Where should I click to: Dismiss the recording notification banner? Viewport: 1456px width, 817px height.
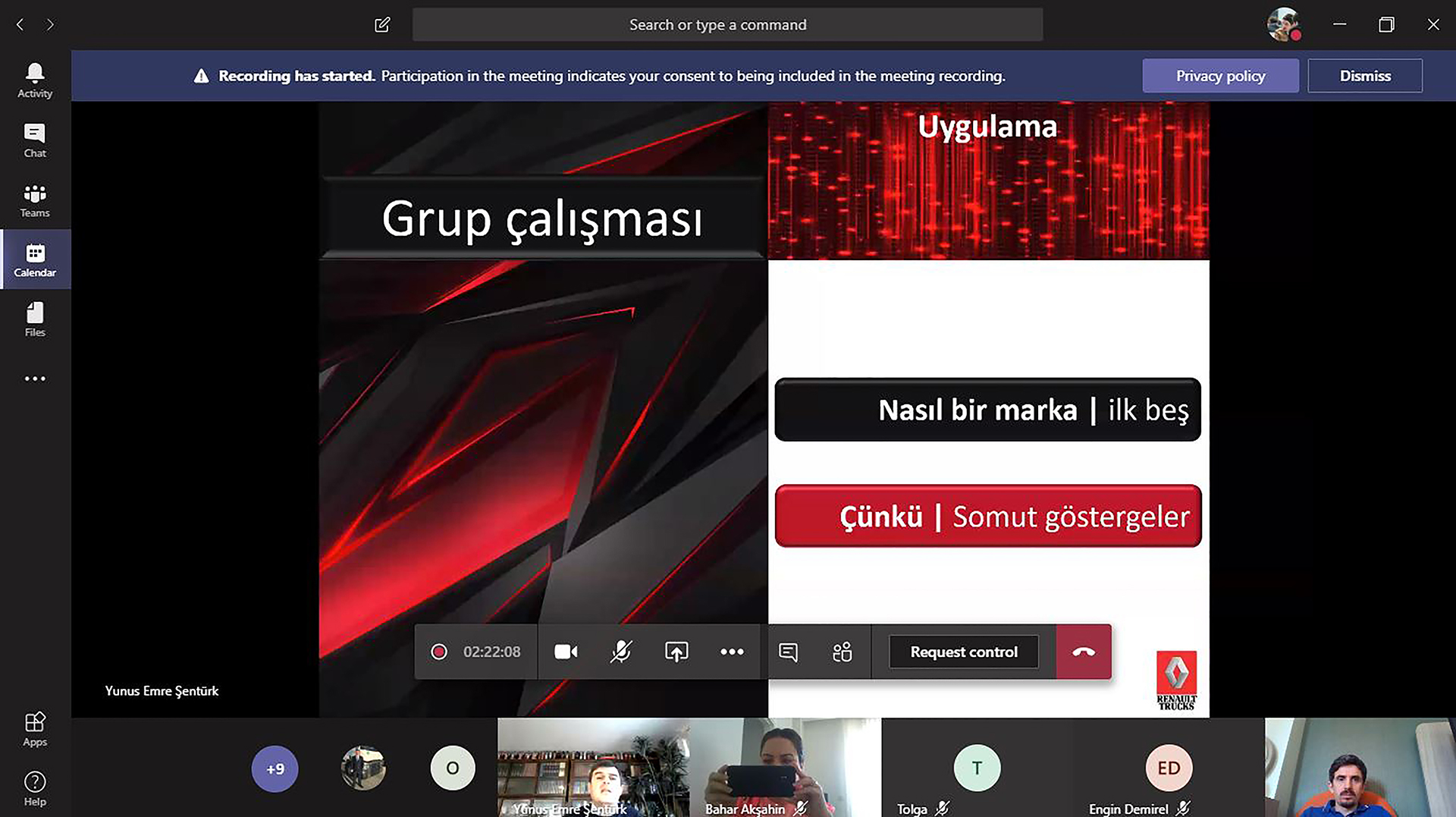pyautogui.click(x=1364, y=75)
